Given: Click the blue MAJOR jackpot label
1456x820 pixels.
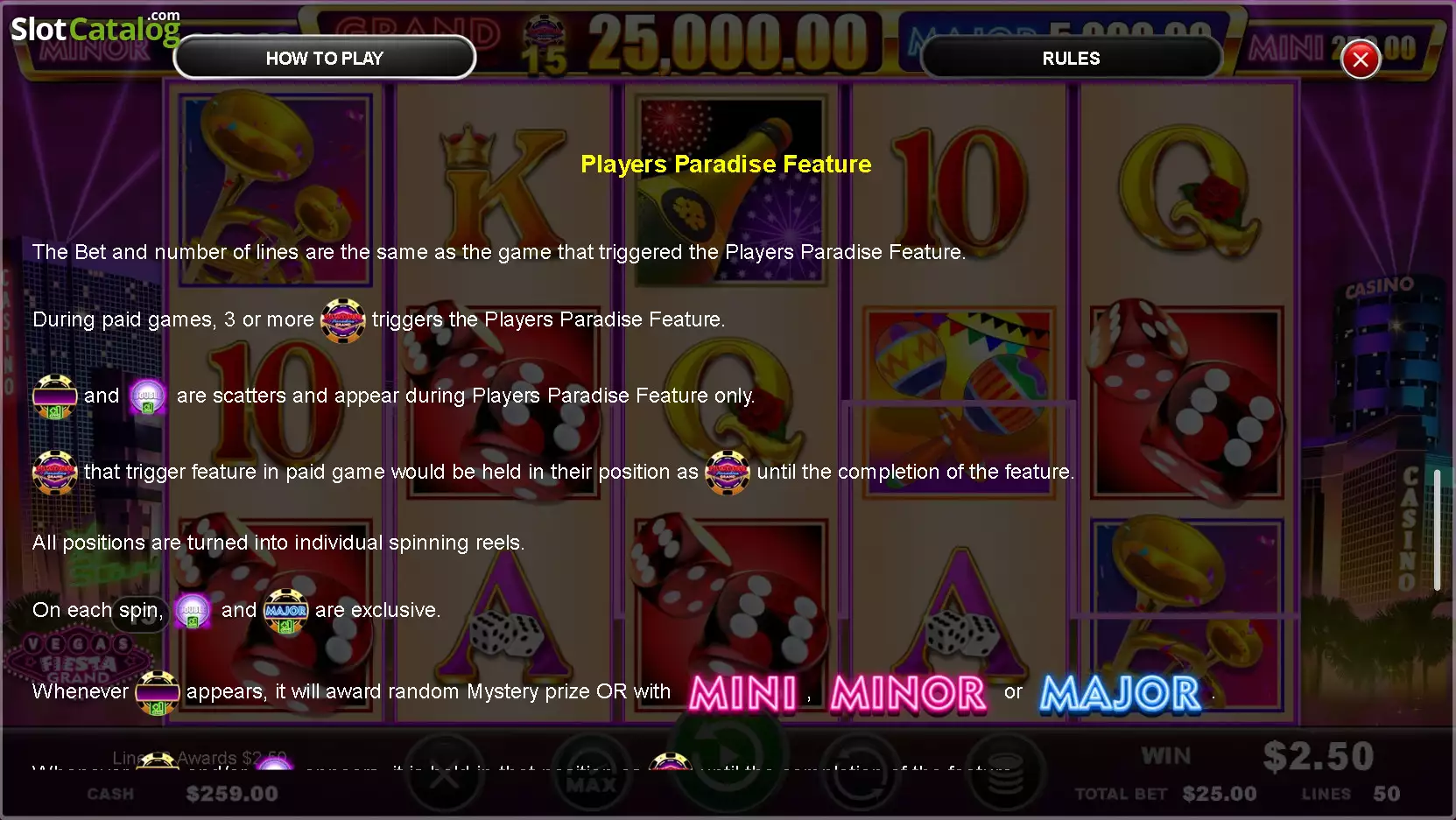Looking at the screenshot, I should pyautogui.click(x=1121, y=693).
